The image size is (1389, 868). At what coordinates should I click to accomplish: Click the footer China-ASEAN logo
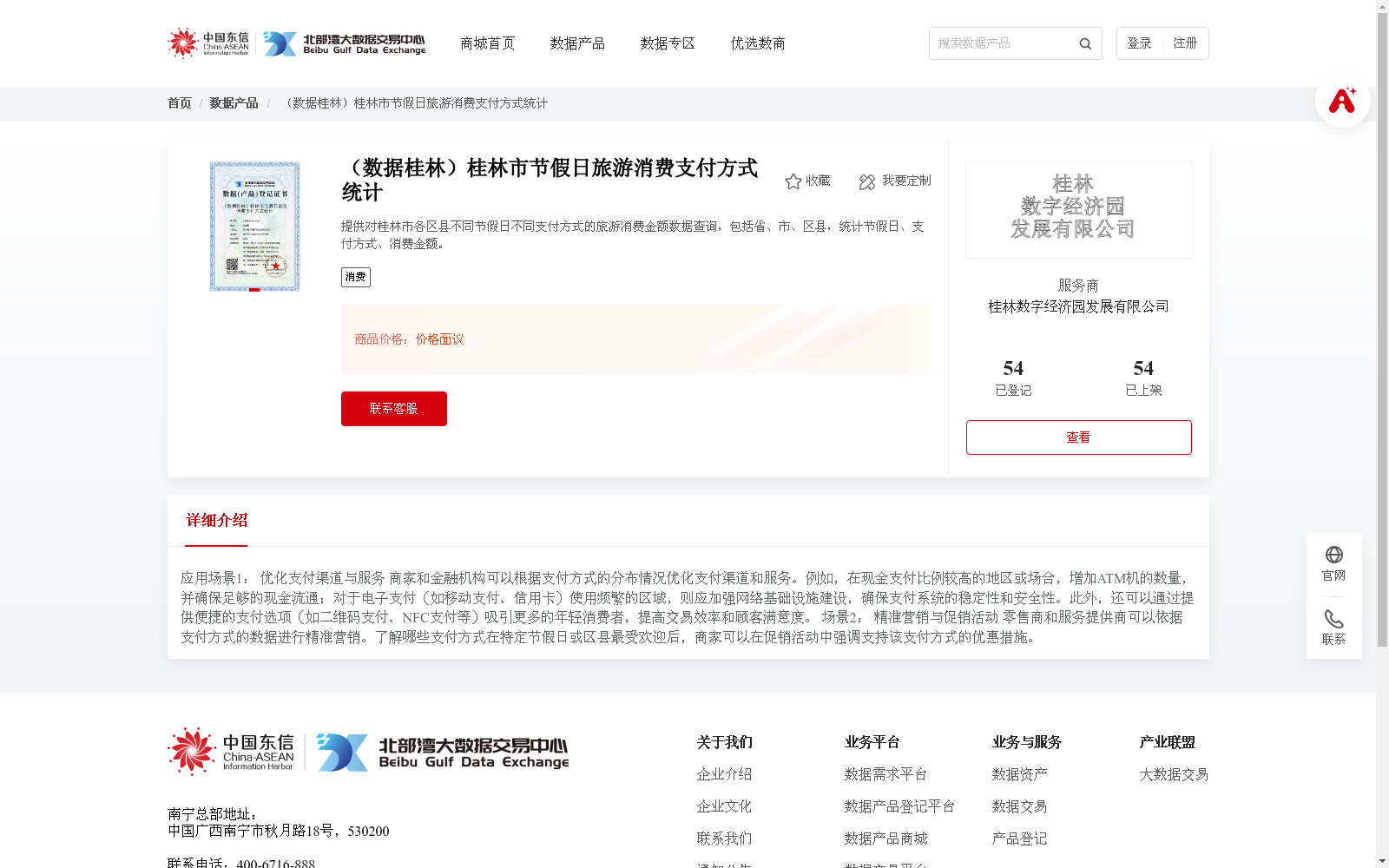point(231,751)
